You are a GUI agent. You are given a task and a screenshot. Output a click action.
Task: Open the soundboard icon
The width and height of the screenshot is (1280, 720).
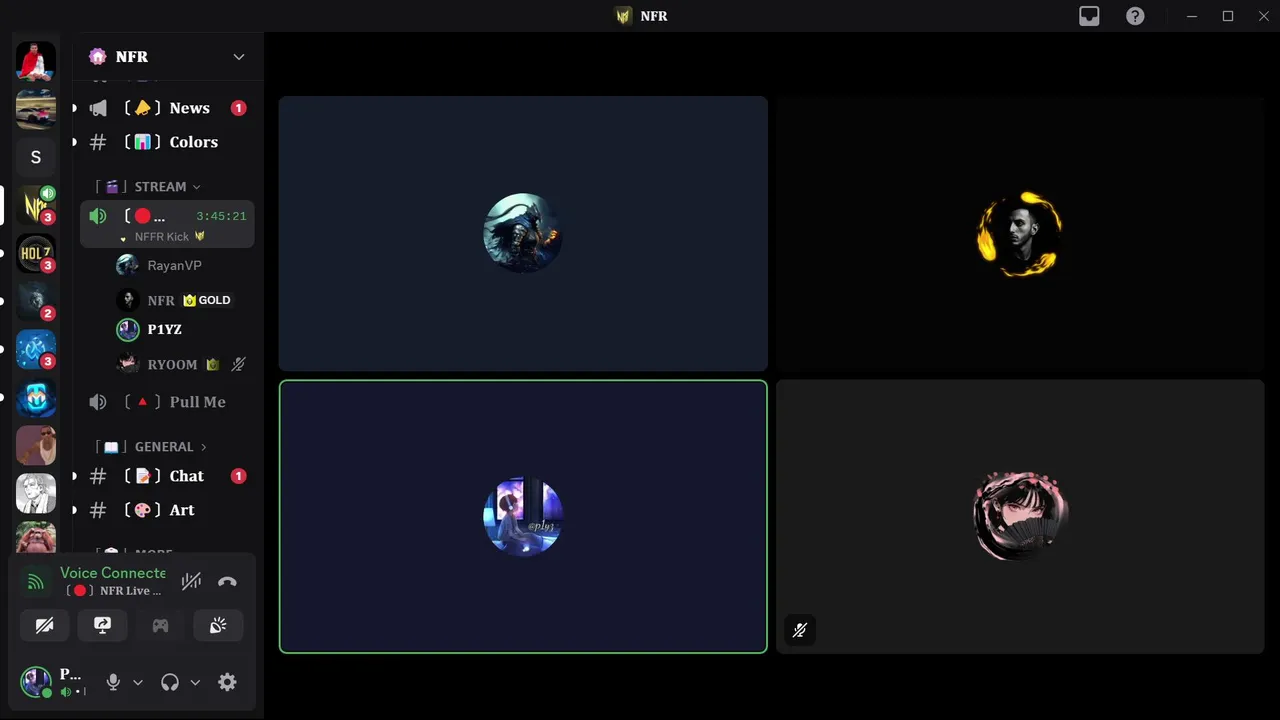(x=218, y=625)
